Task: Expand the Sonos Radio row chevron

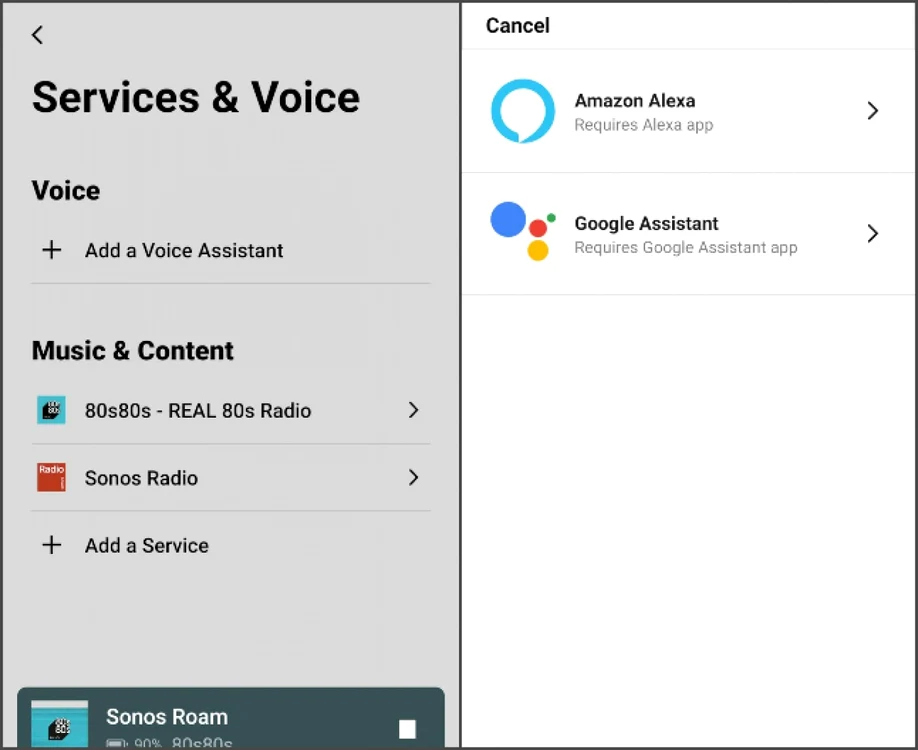Action: click(x=413, y=477)
